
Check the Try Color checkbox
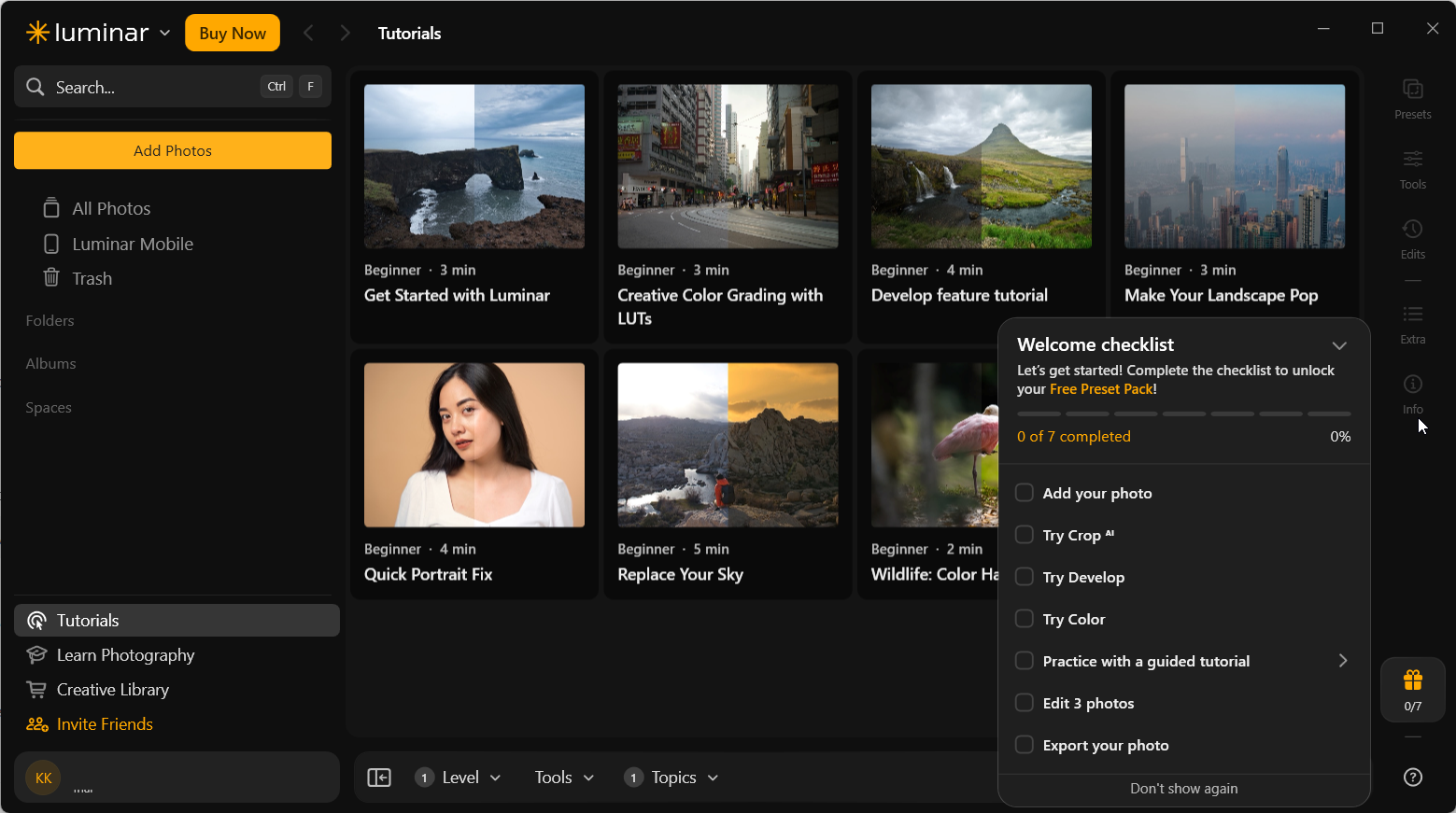1025,619
